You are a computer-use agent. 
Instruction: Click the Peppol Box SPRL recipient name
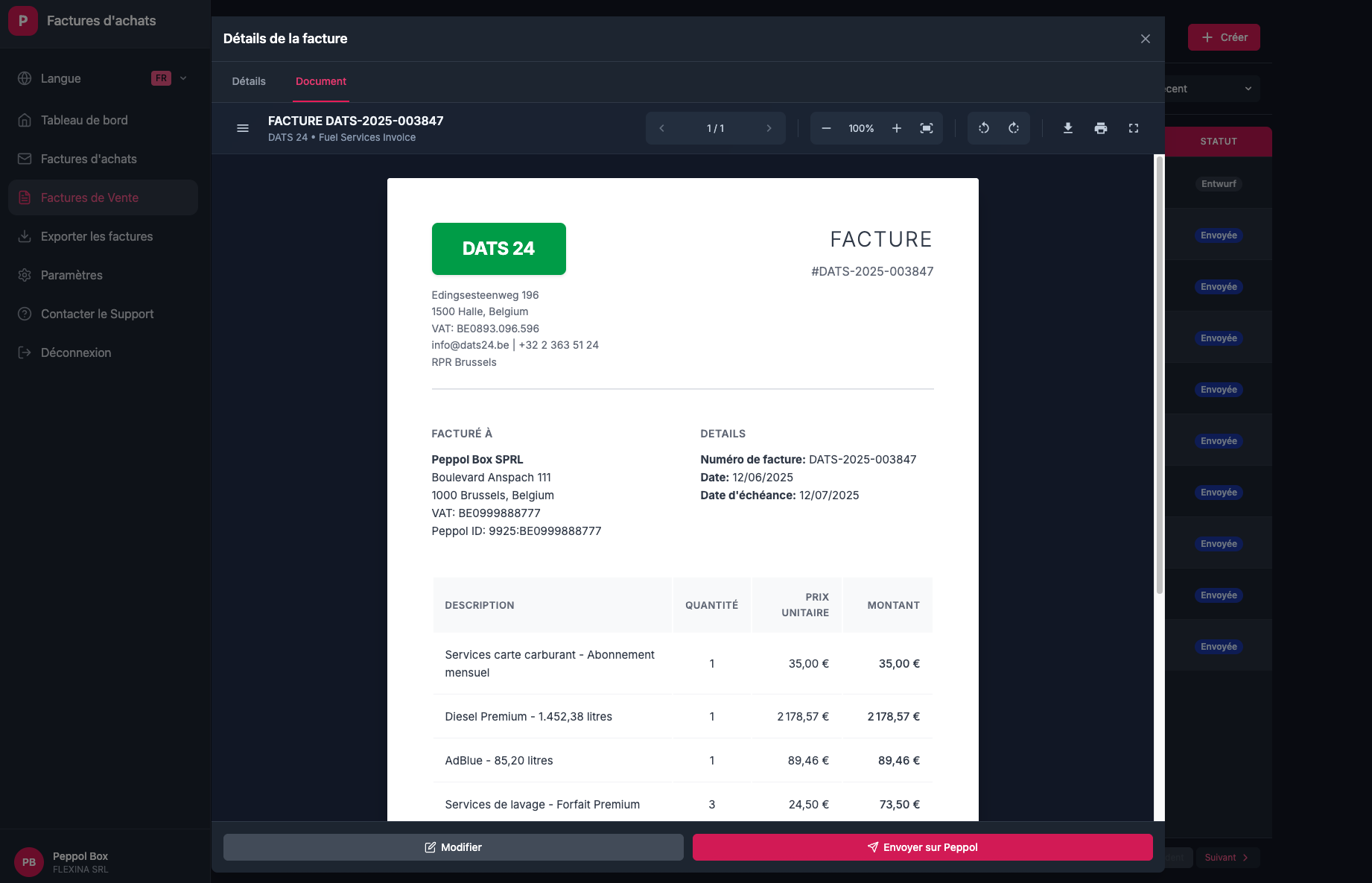(477, 460)
